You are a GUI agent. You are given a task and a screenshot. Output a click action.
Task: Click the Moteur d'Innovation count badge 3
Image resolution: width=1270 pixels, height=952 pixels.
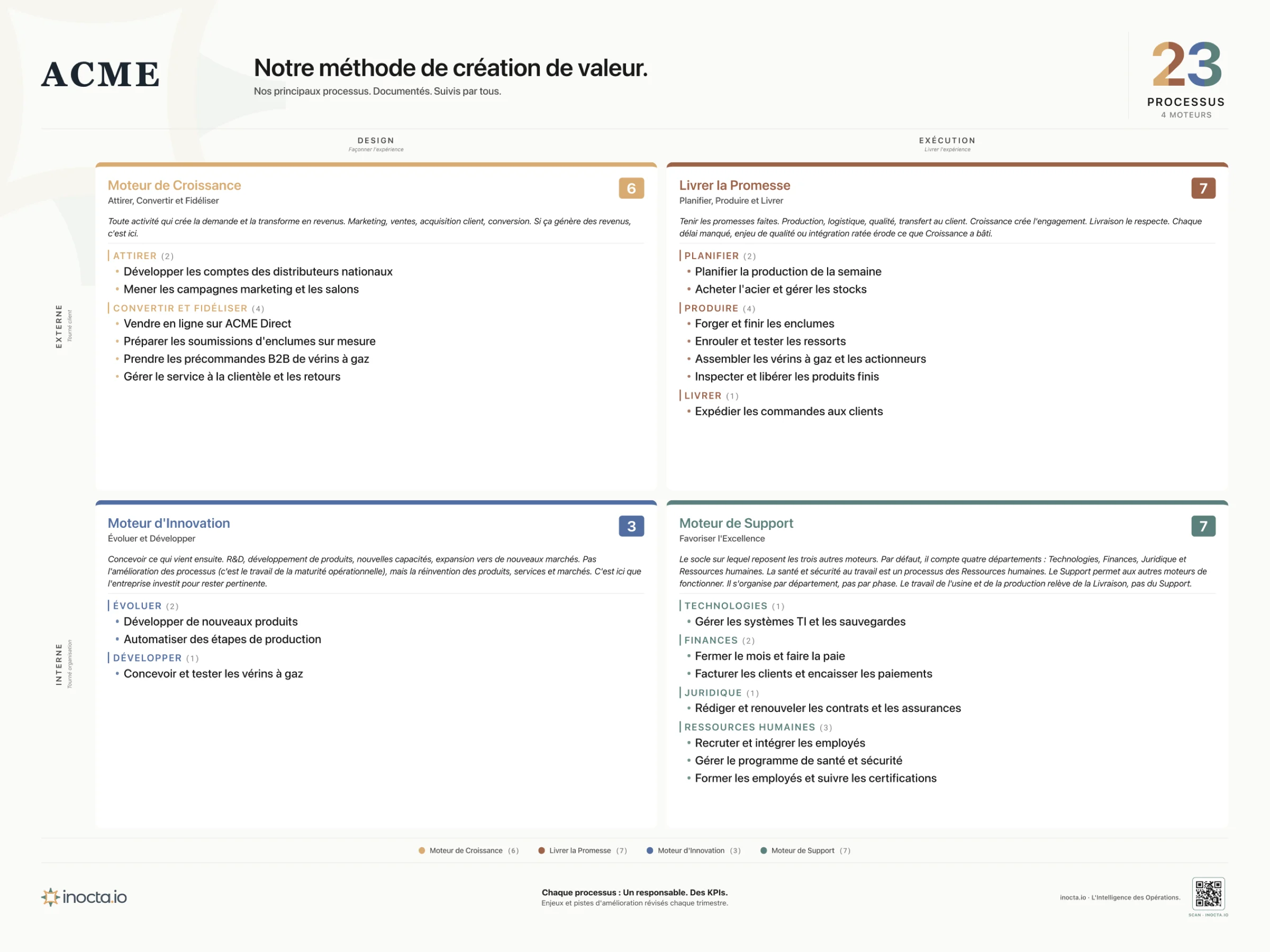click(631, 526)
